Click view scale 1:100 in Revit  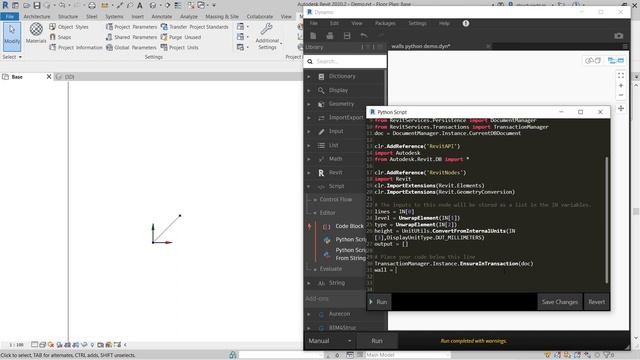tap(16, 345)
